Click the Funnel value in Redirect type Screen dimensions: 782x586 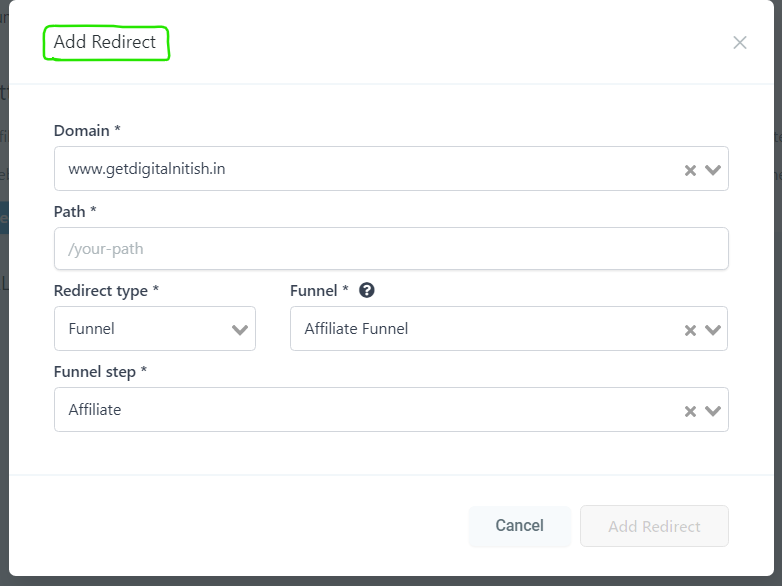tap(91, 329)
